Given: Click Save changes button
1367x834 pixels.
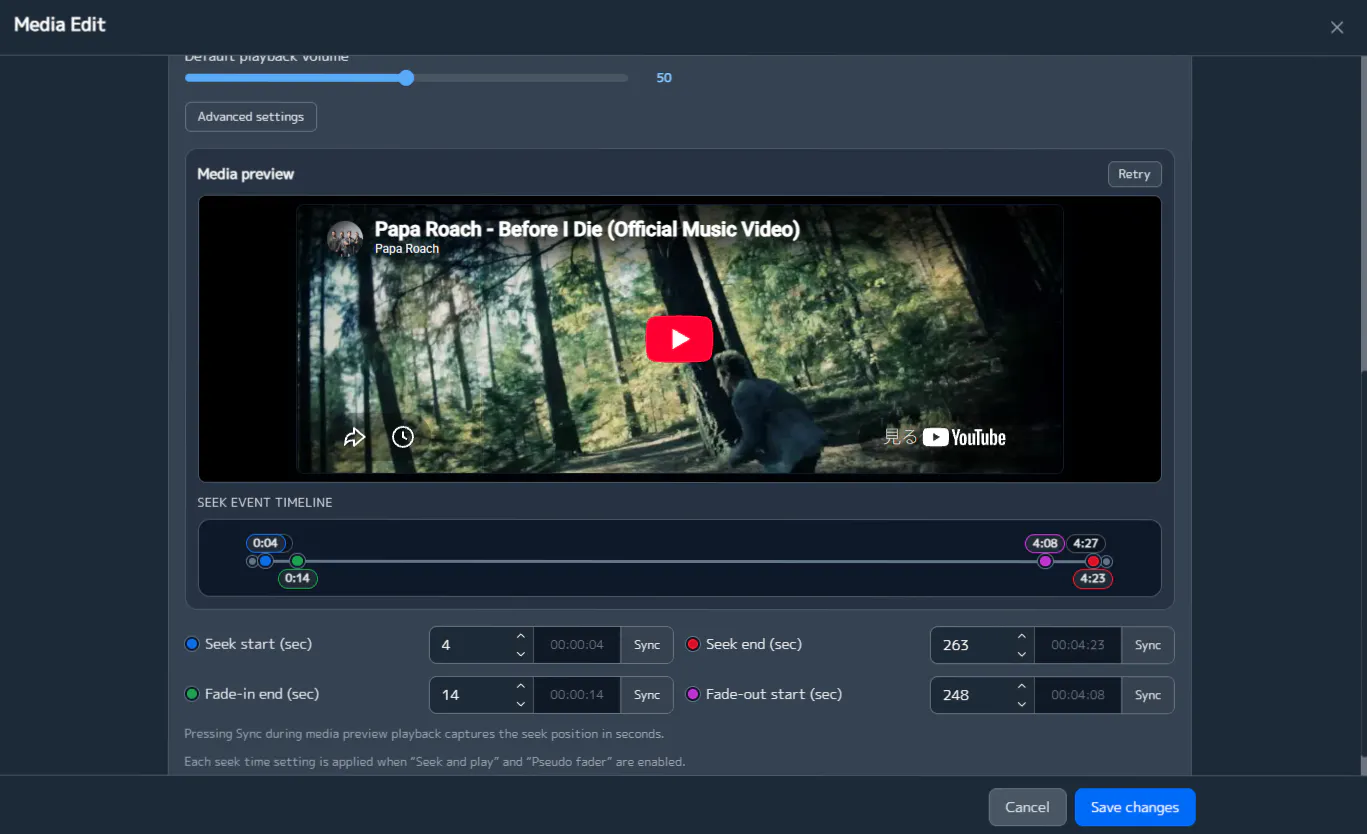Looking at the screenshot, I should click(1135, 807).
